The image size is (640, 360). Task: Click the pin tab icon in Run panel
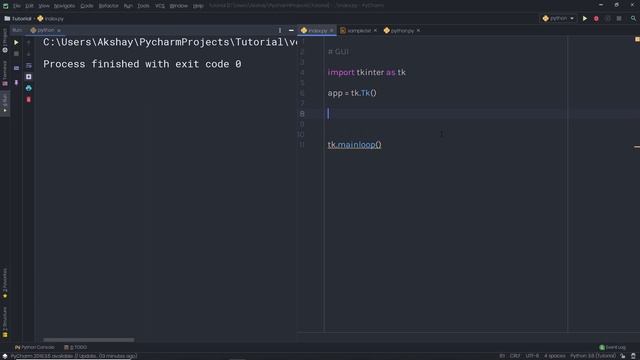16,82
